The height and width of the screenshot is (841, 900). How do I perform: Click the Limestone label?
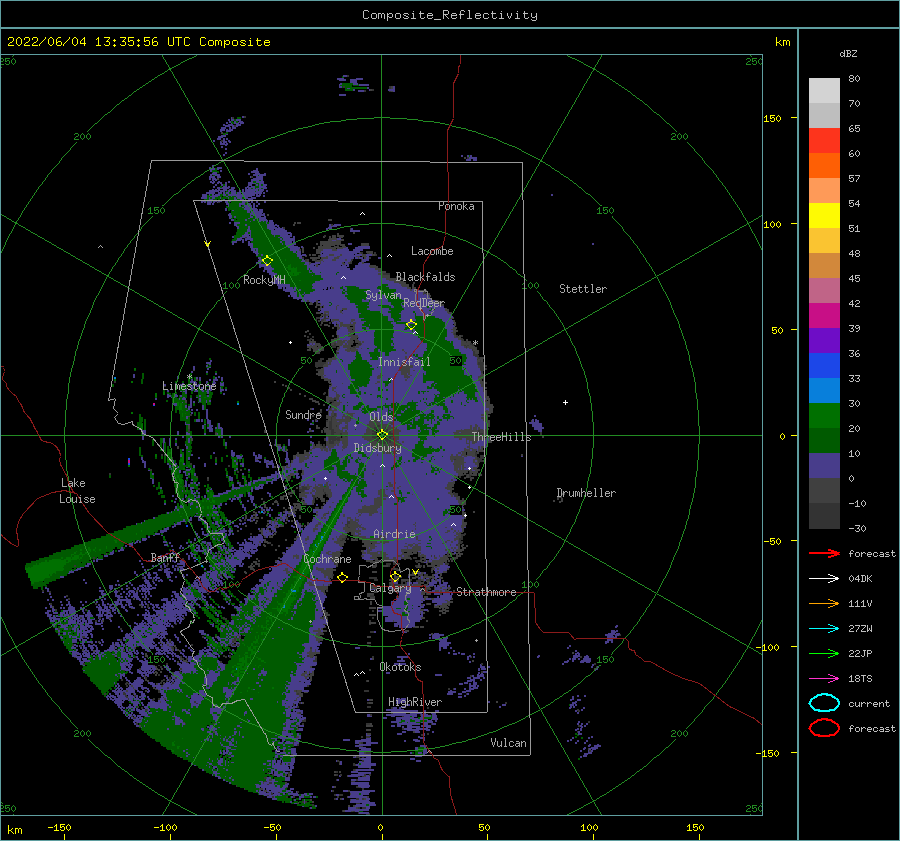pyautogui.click(x=189, y=386)
